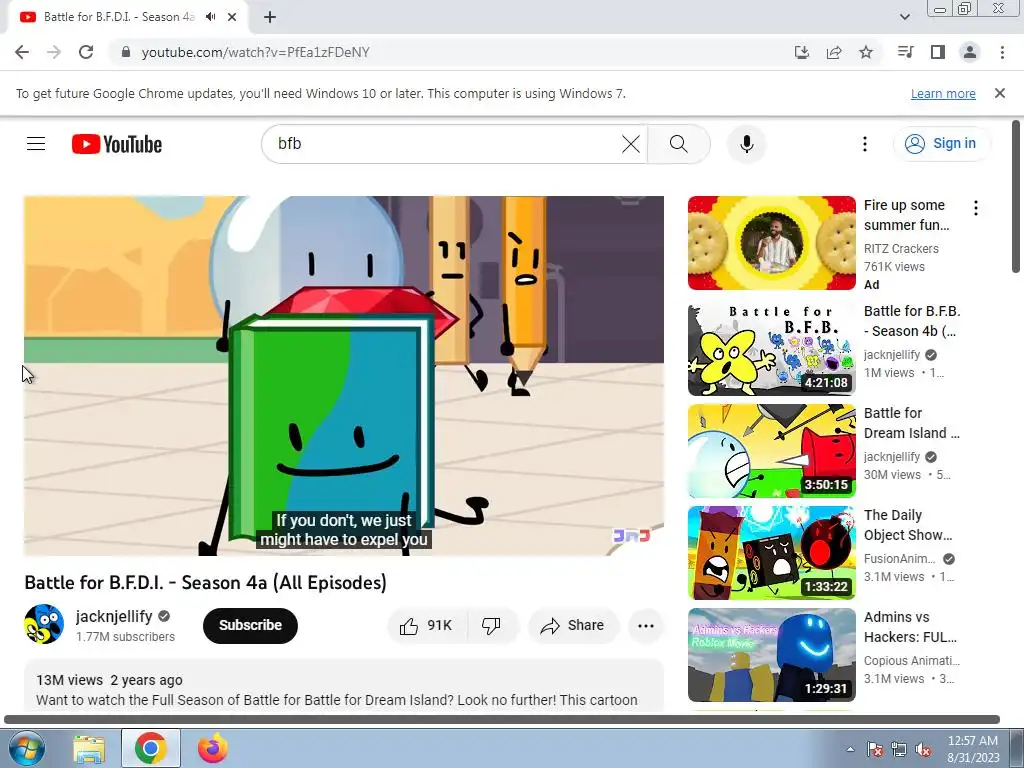
Task: Share this video
Action: pyautogui.click(x=573, y=626)
